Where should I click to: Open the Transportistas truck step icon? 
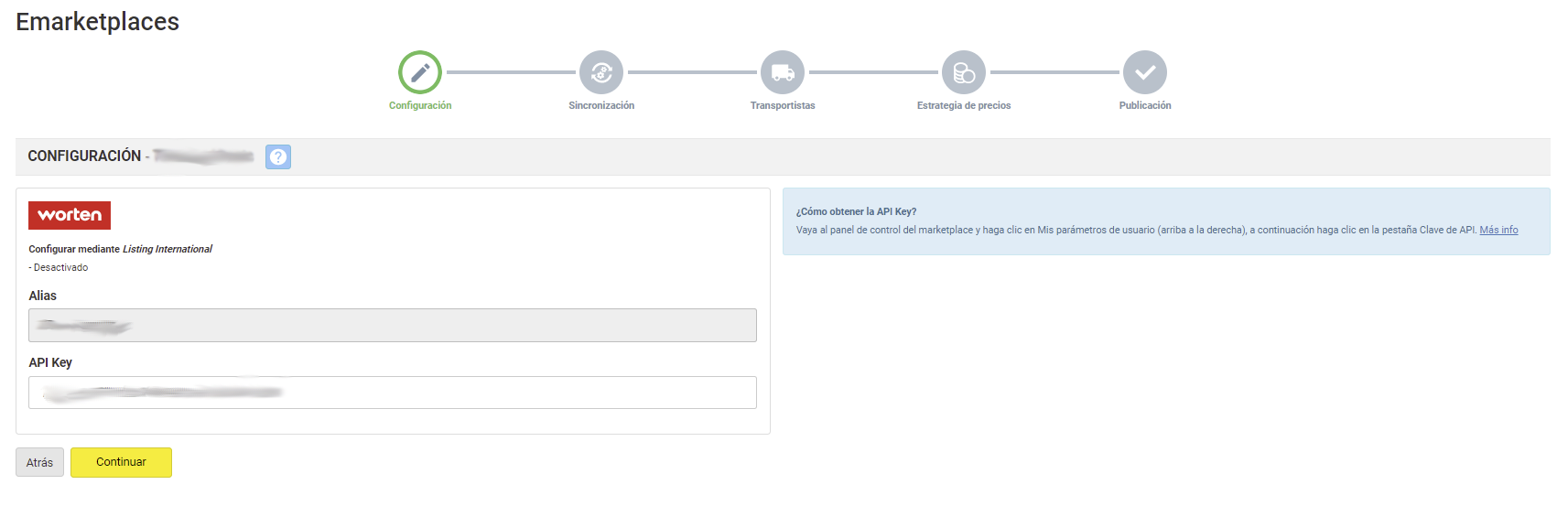click(x=783, y=72)
